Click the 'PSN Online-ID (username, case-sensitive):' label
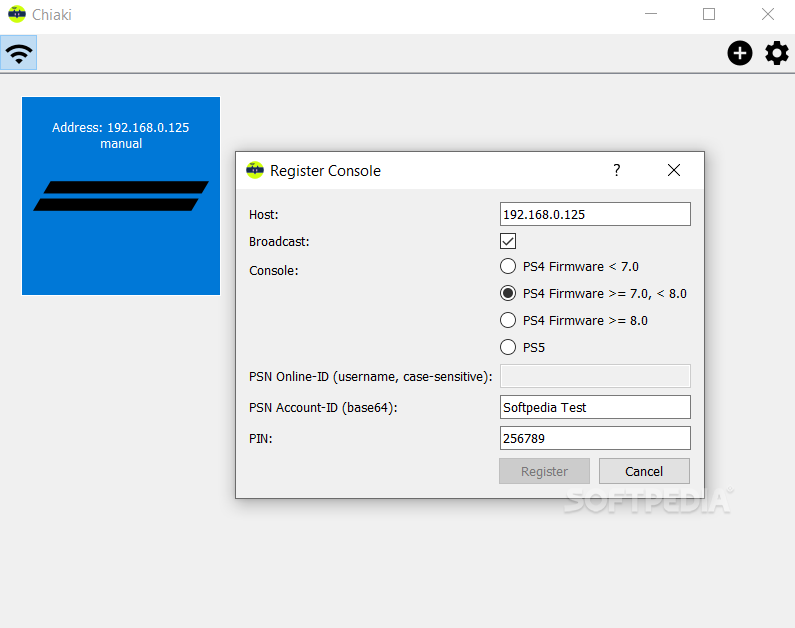The height and width of the screenshot is (628, 795). (371, 377)
